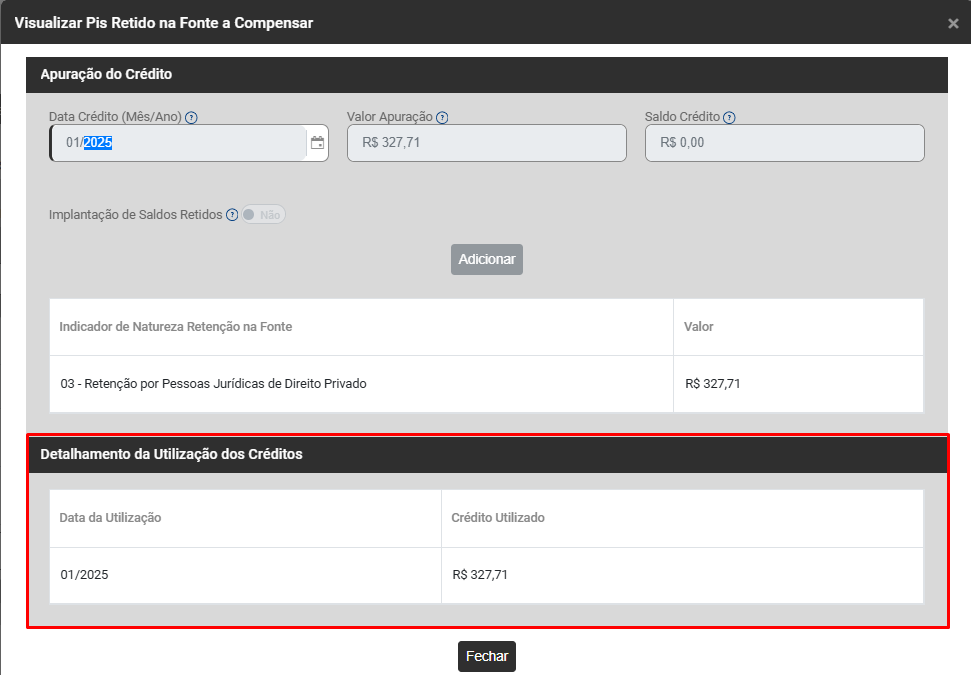This screenshot has height=675, width=971.
Task: Close the modal using the X icon
Action: click(953, 23)
